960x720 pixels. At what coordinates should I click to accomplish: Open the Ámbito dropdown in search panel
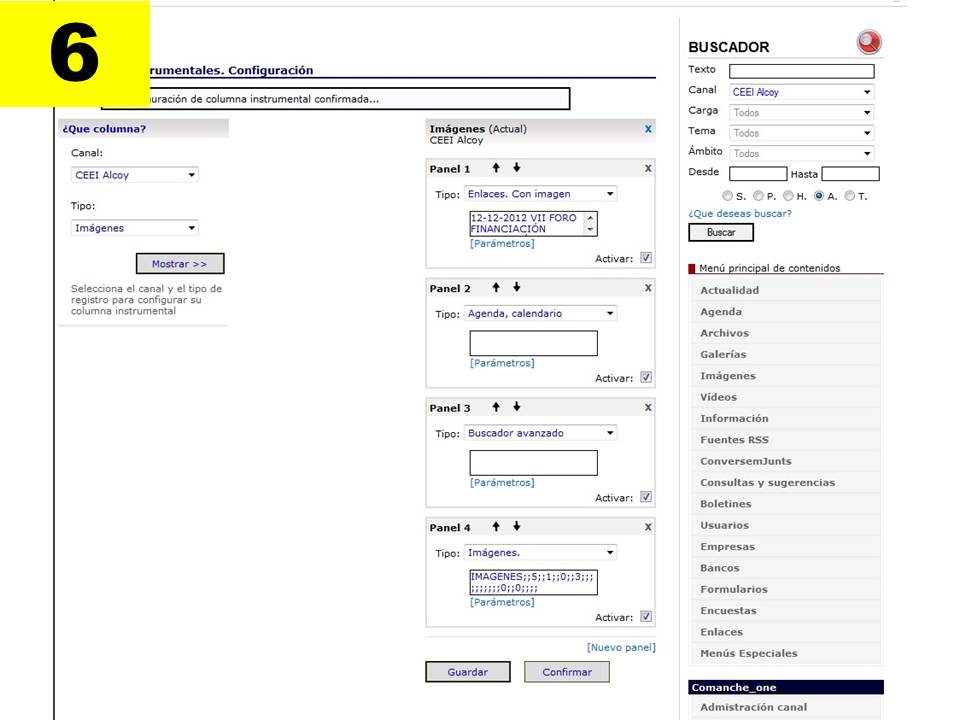(801, 154)
